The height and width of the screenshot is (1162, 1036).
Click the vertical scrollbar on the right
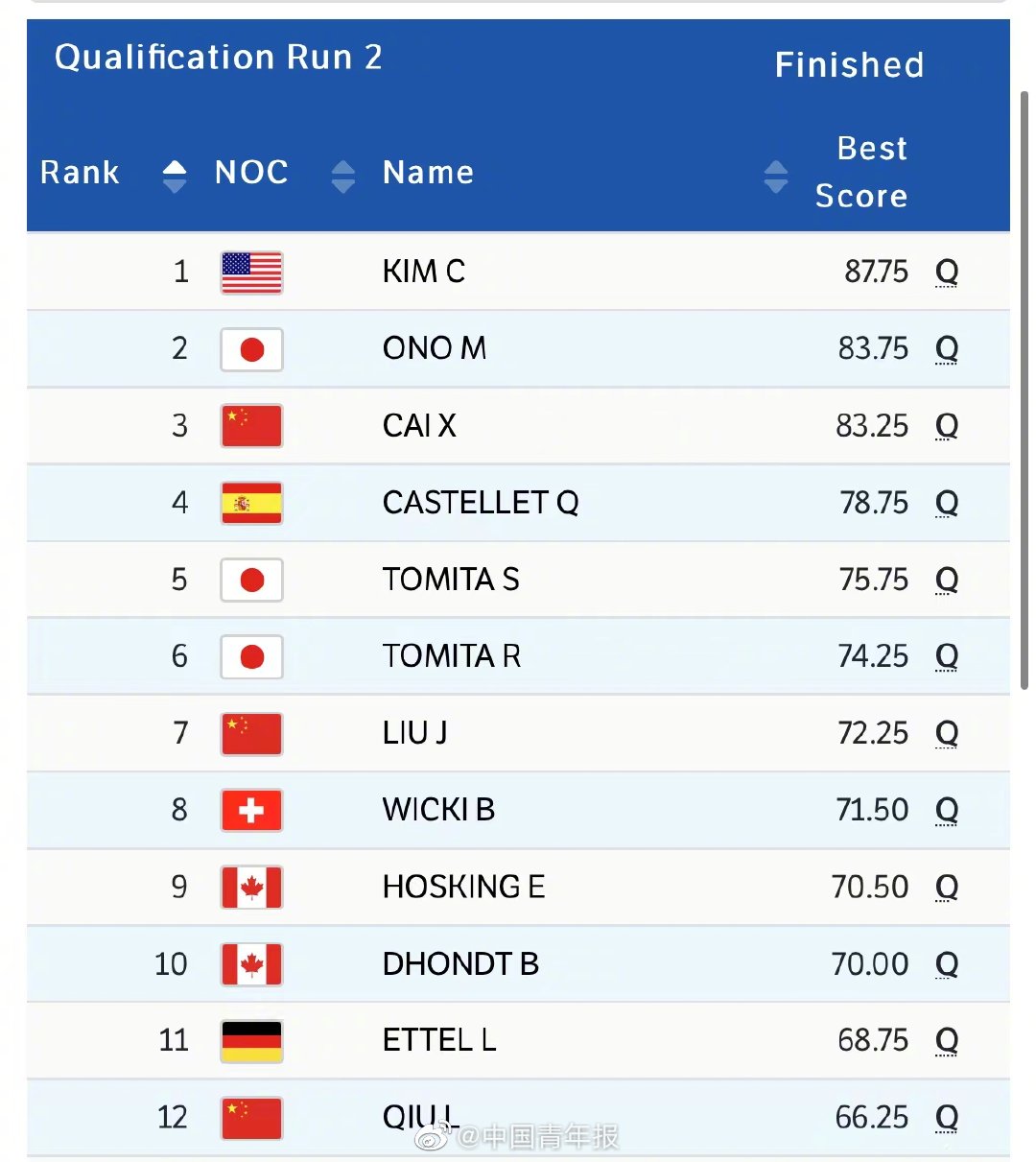[1024, 384]
